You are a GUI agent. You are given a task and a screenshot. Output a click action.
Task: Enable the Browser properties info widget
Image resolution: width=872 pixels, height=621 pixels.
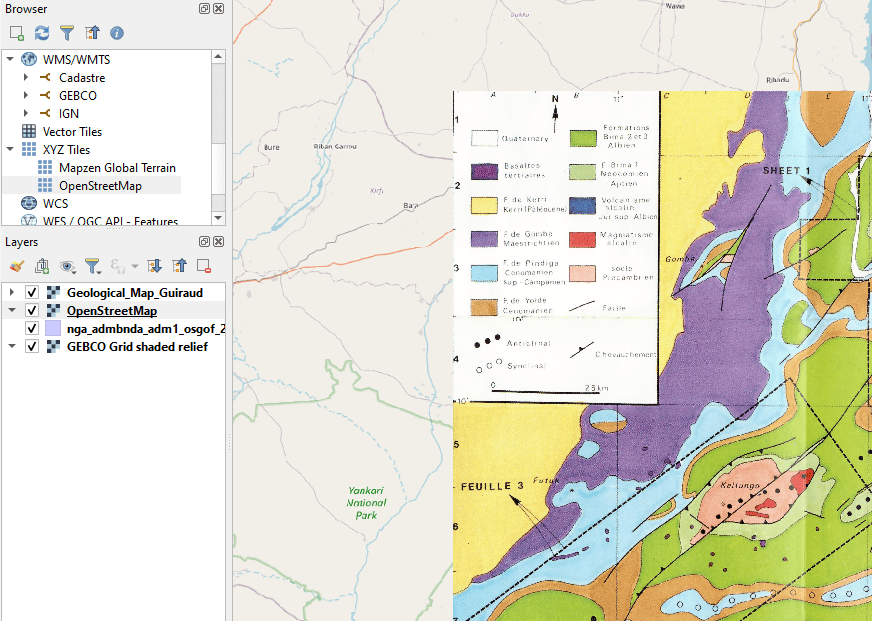[x=117, y=33]
